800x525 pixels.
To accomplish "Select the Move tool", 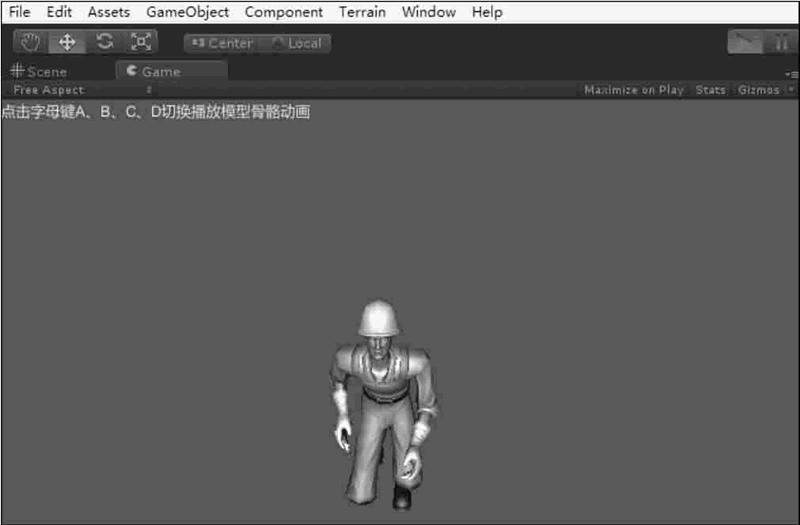I will [x=67, y=43].
